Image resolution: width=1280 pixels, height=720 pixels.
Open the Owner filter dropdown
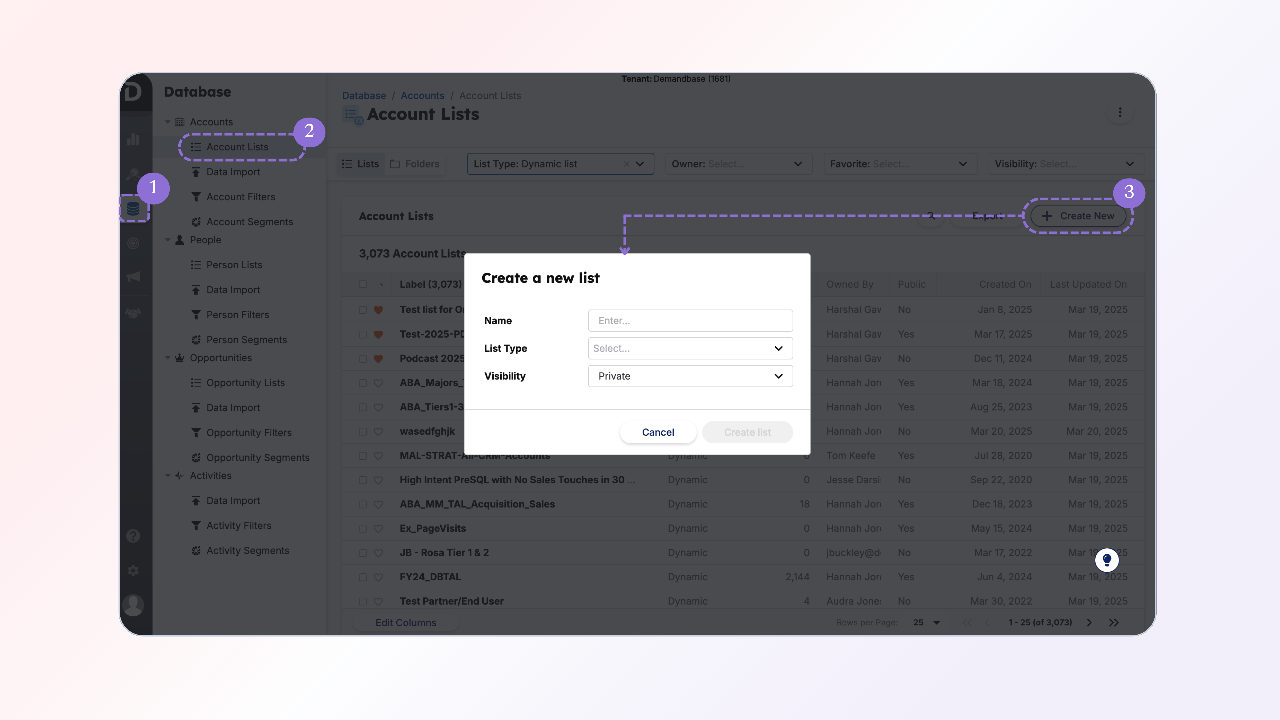point(738,163)
